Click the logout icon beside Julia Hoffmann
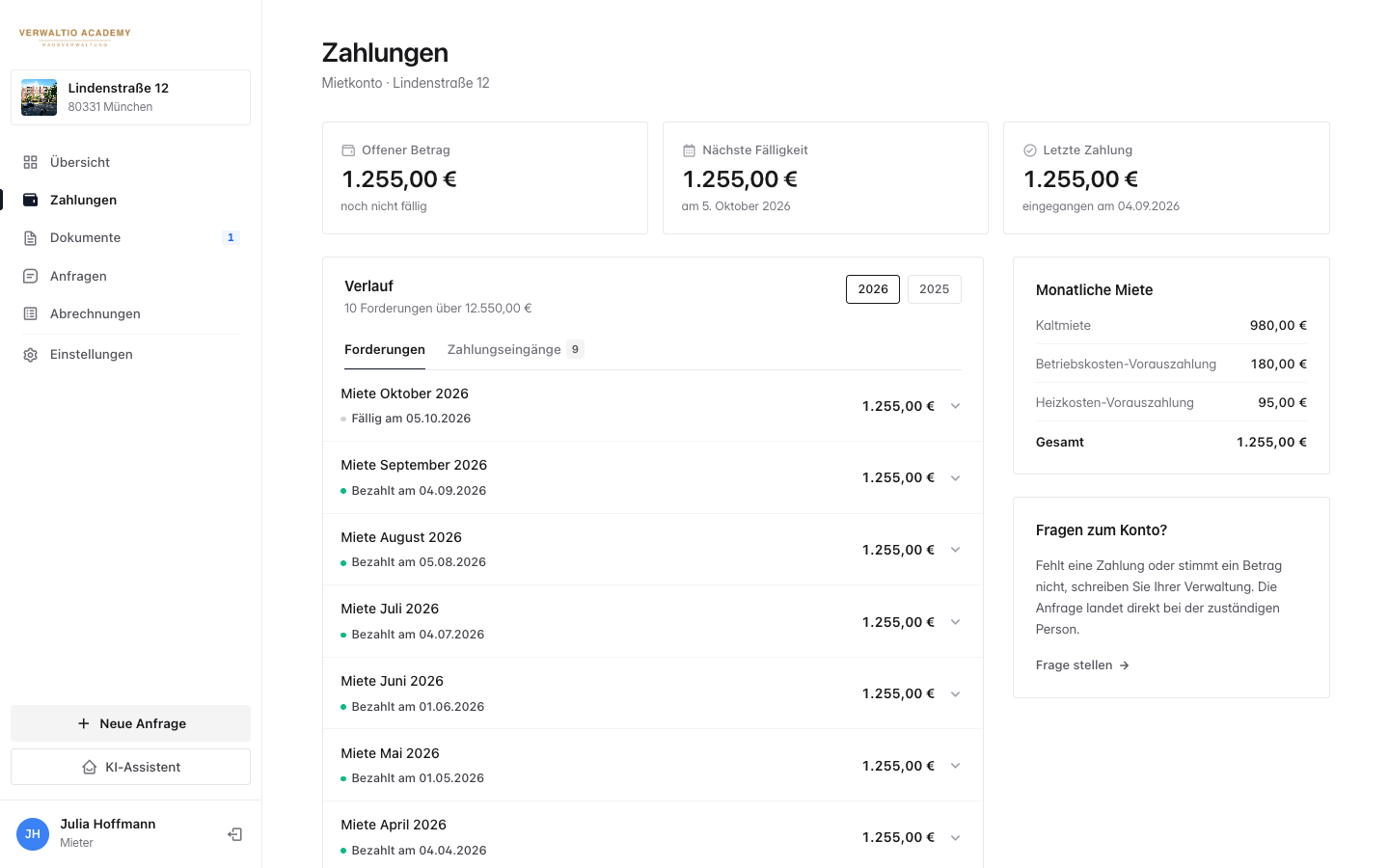 point(234,834)
